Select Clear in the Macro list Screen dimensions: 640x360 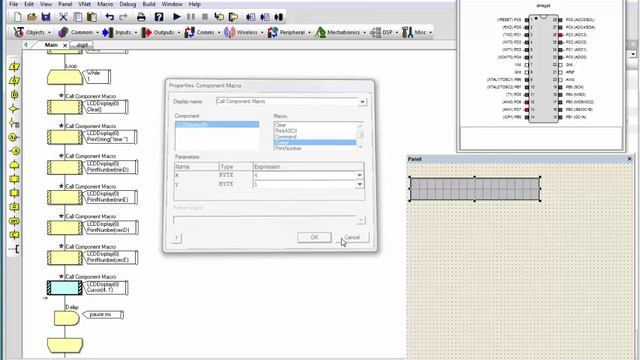[x=281, y=125]
